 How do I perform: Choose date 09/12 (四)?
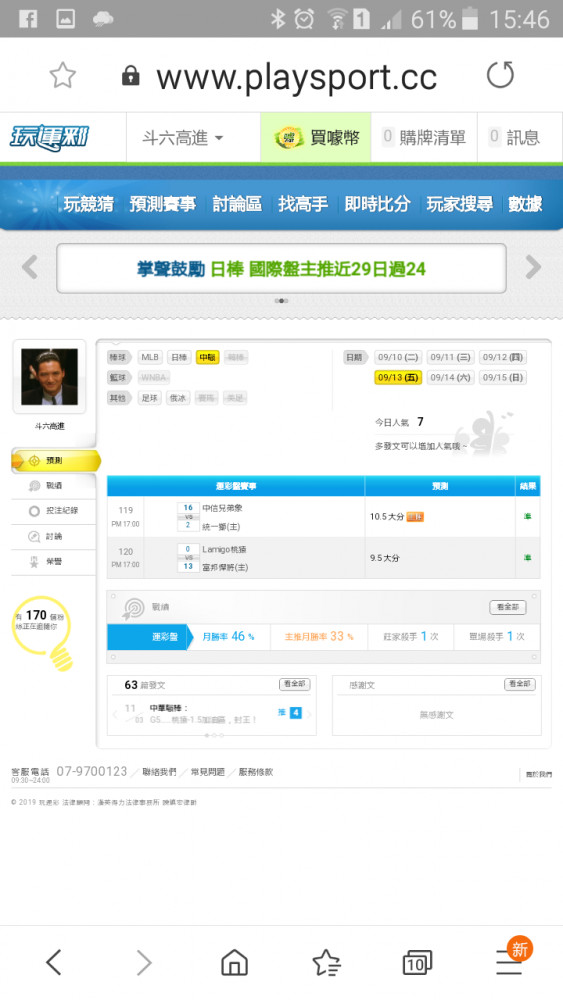point(502,357)
